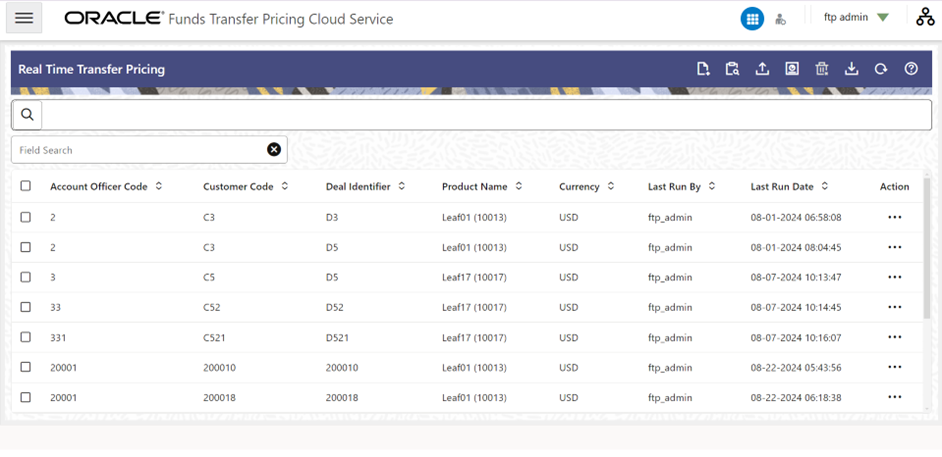Check the row with customer C5
Viewport: 942px width, 457px height.
(25, 277)
